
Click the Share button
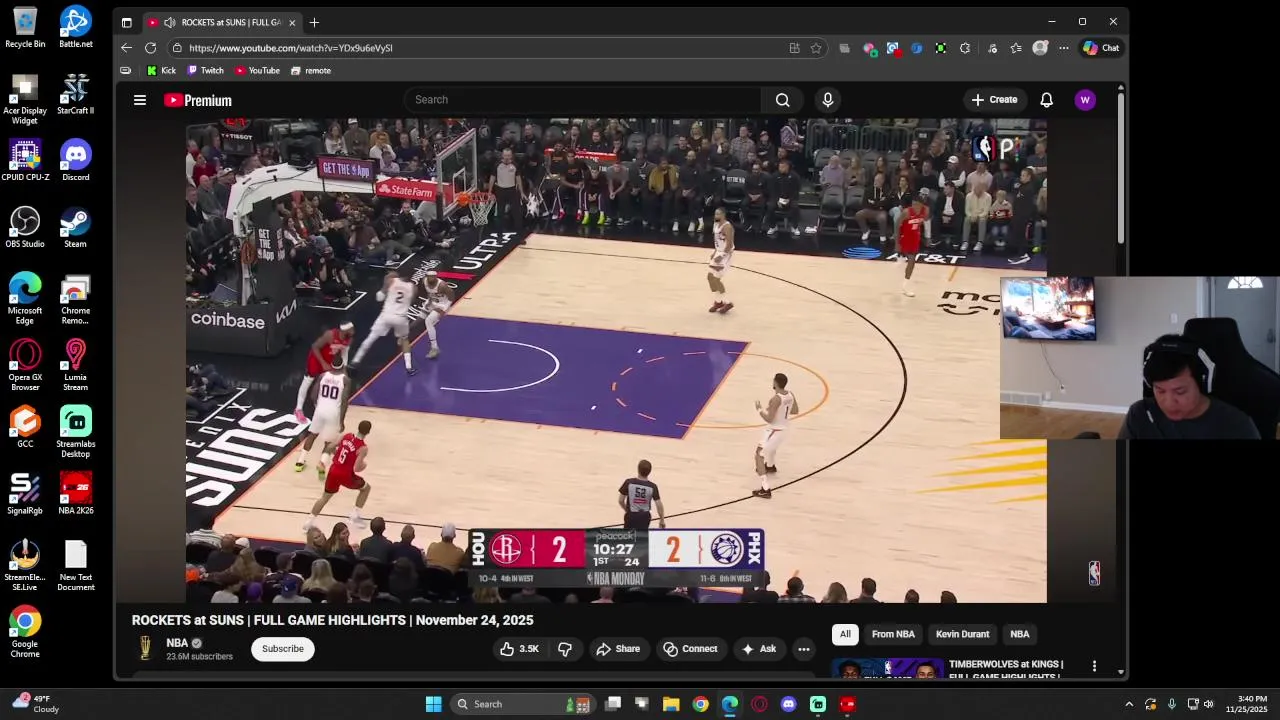click(618, 649)
